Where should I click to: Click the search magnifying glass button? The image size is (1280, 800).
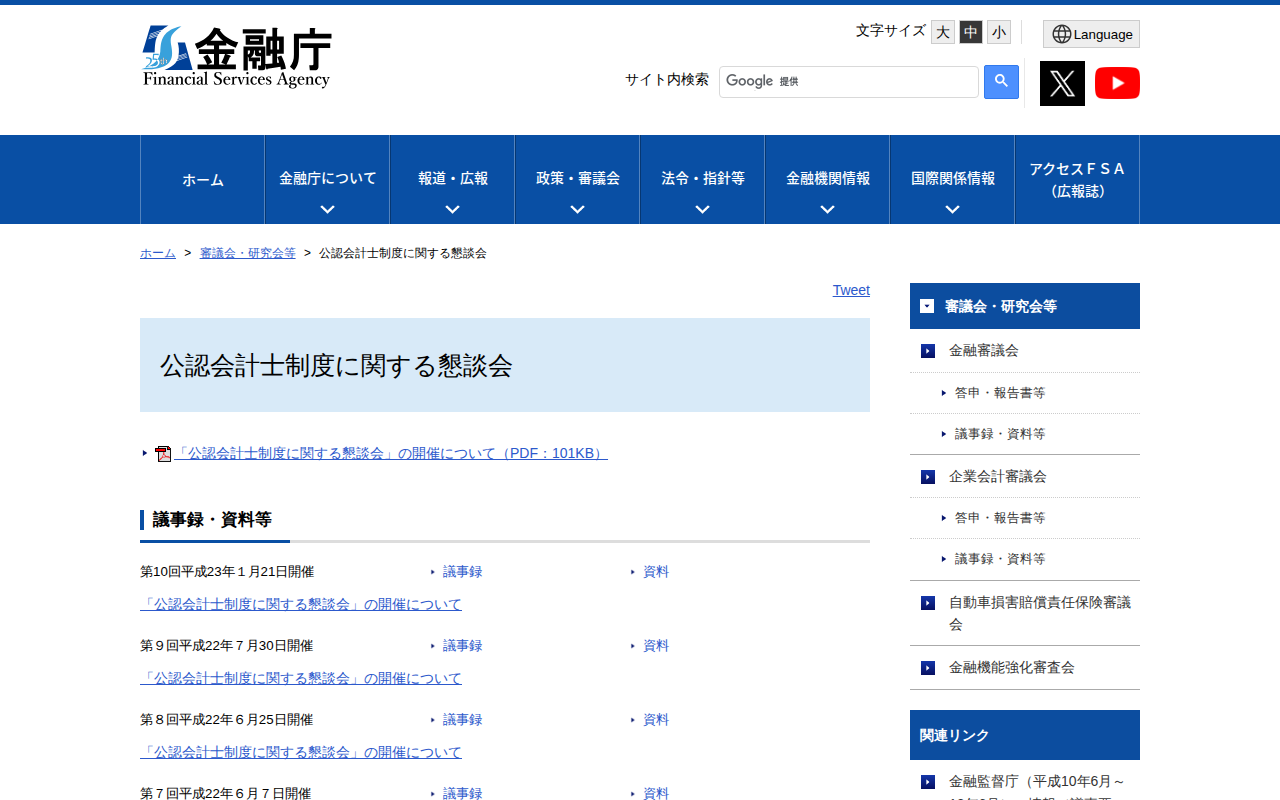[1001, 81]
